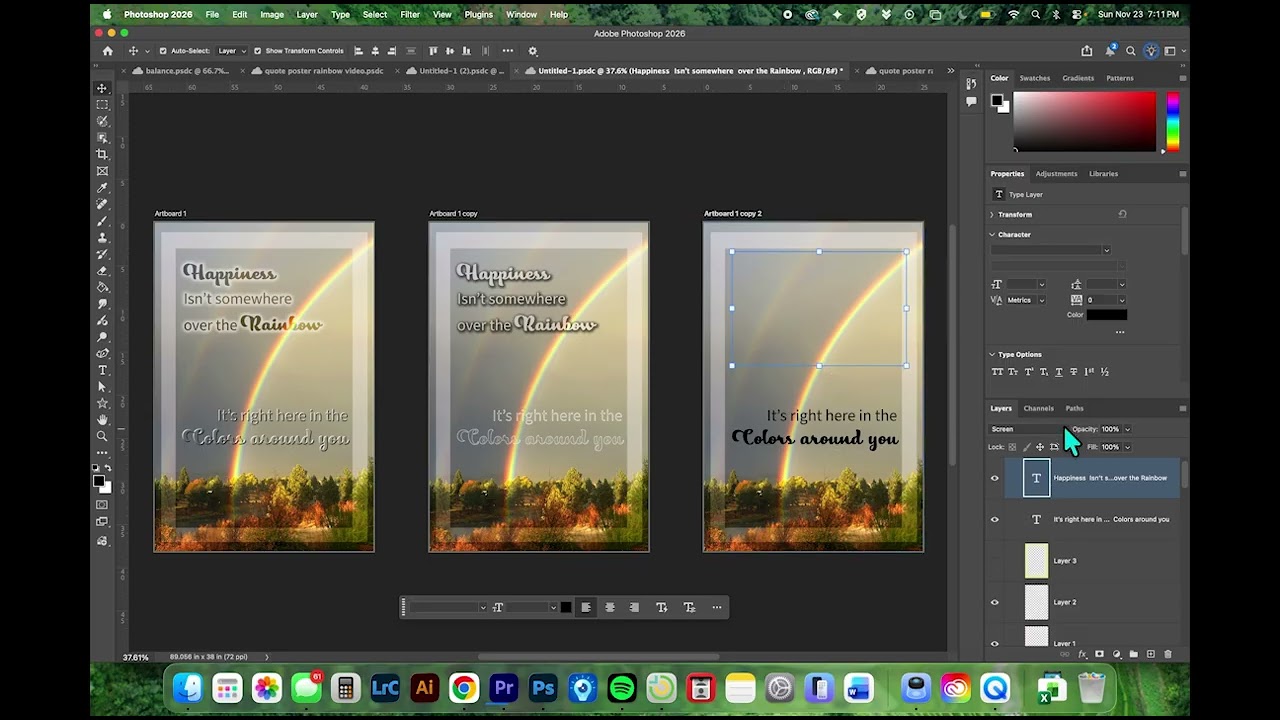1280x720 pixels.
Task: Reset transform in Properties panel
Action: pyautogui.click(x=1122, y=214)
